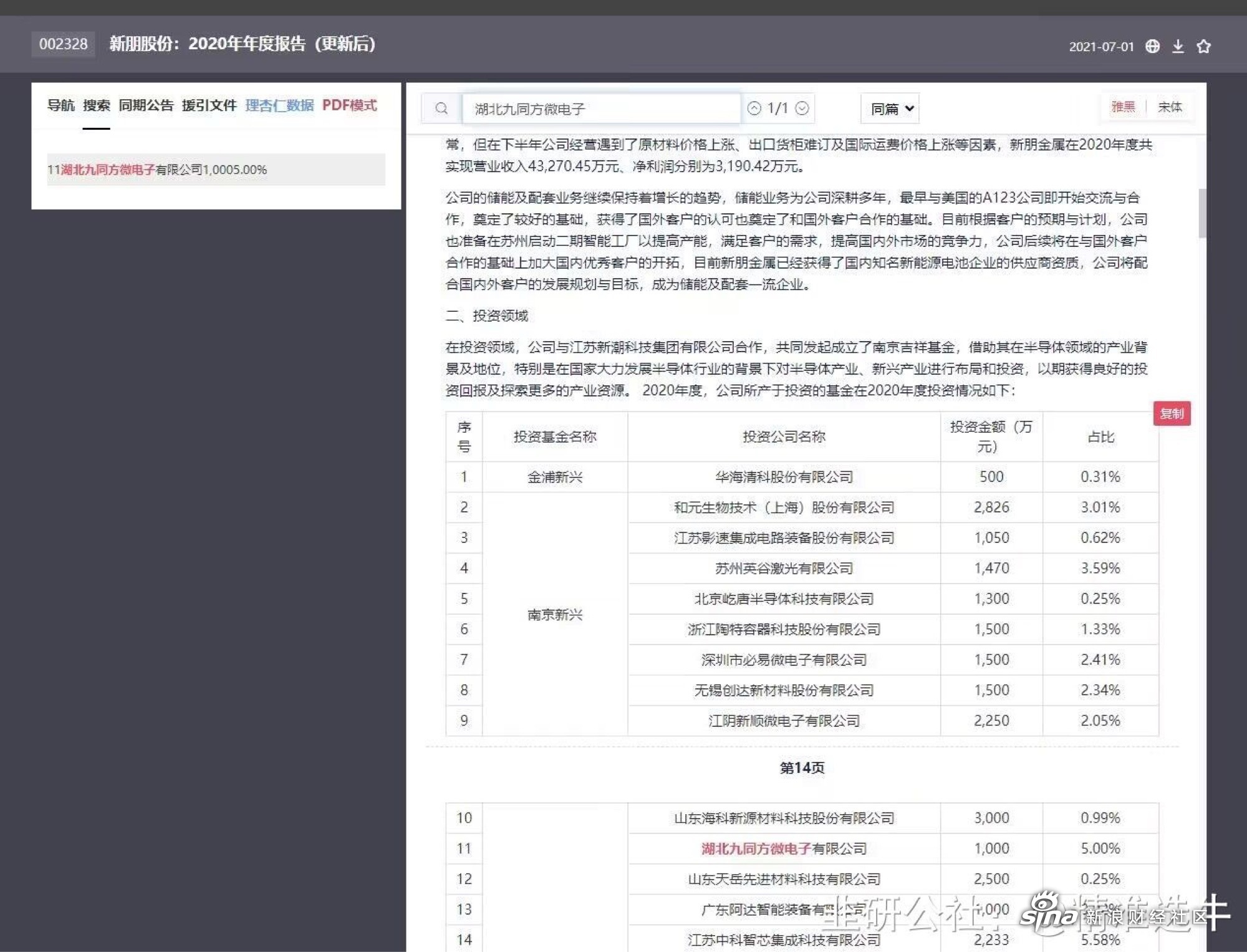
Task: Switch to 导航 tab
Action: (60, 105)
